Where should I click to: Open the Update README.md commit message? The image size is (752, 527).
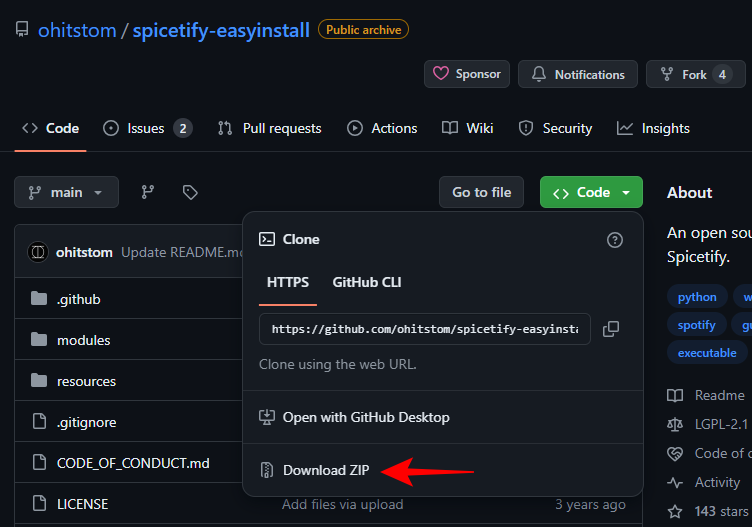pos(182,252)
